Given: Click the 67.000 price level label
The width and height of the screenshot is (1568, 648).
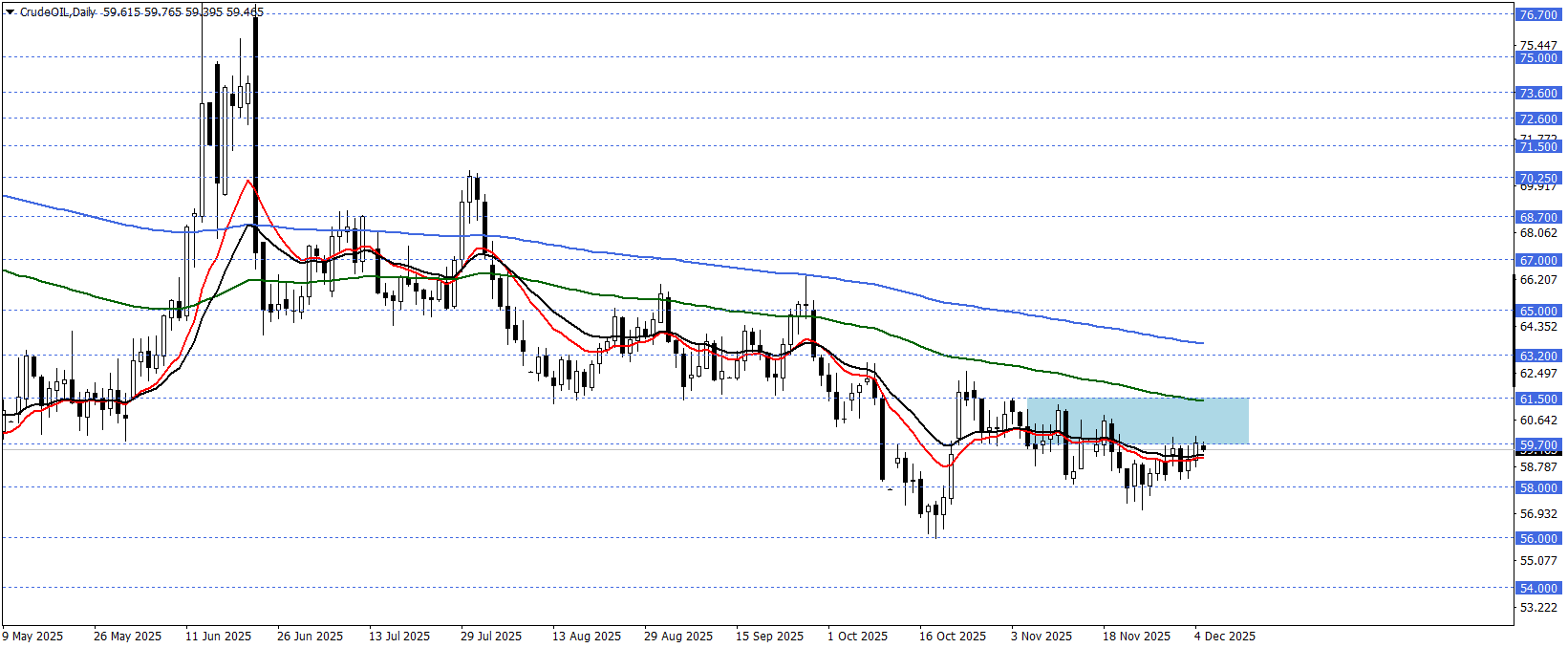Looking at the screenshot, I should (1538, 260).
